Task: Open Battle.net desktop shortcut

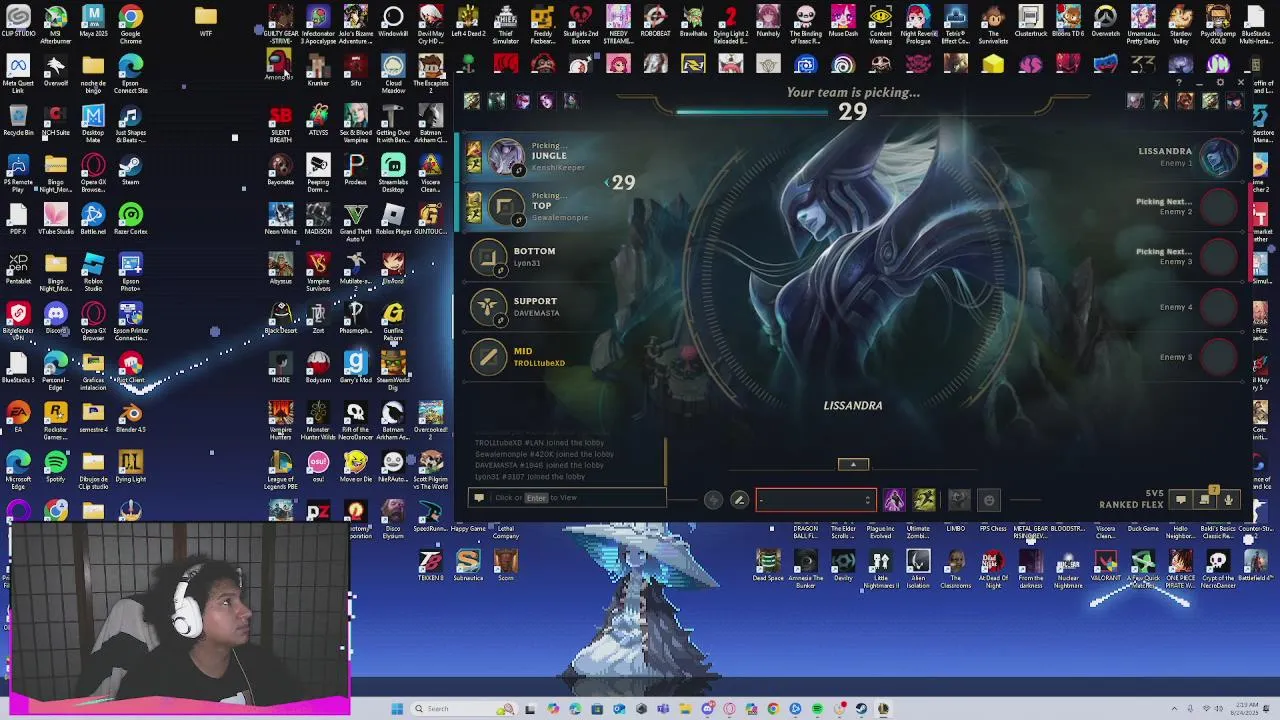Action: coord(93,217)
